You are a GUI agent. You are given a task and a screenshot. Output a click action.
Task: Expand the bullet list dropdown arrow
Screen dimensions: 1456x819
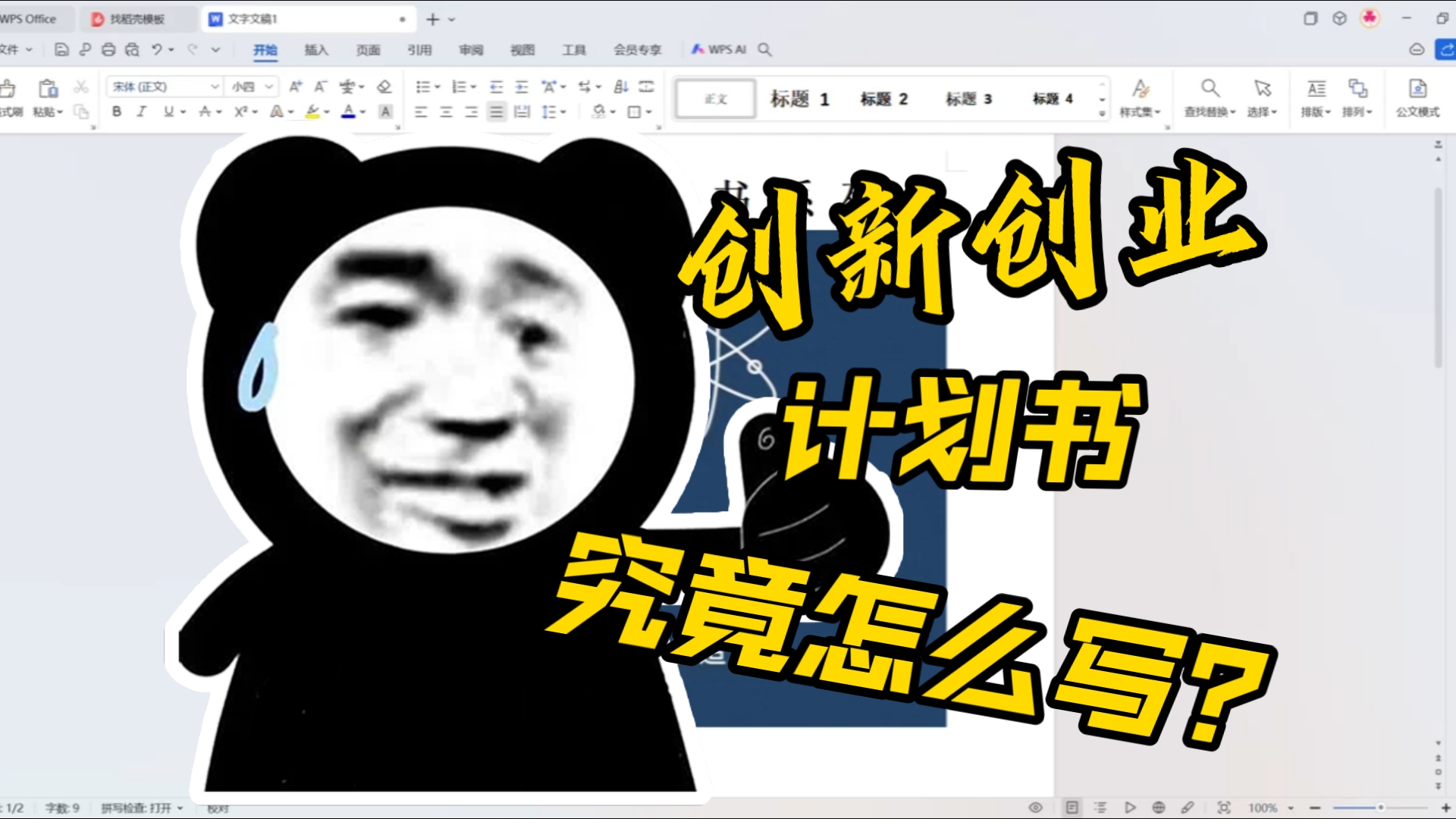[438, 87]
